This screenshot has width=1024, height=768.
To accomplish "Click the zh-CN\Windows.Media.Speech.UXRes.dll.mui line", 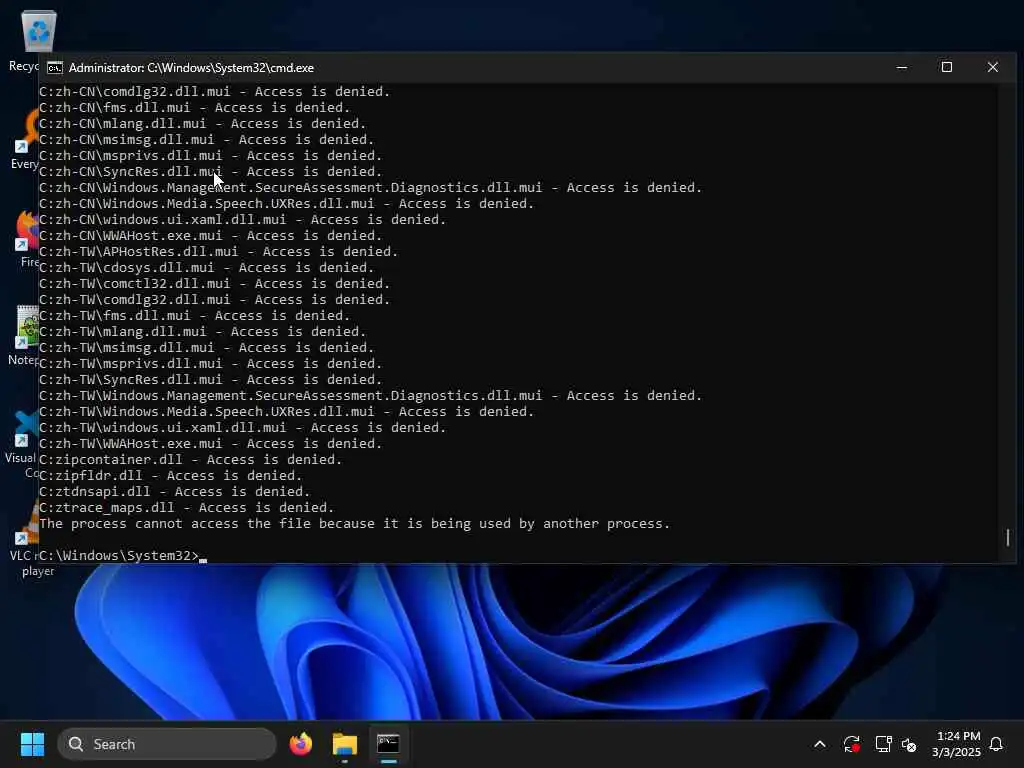I will (x=287, y=204).
